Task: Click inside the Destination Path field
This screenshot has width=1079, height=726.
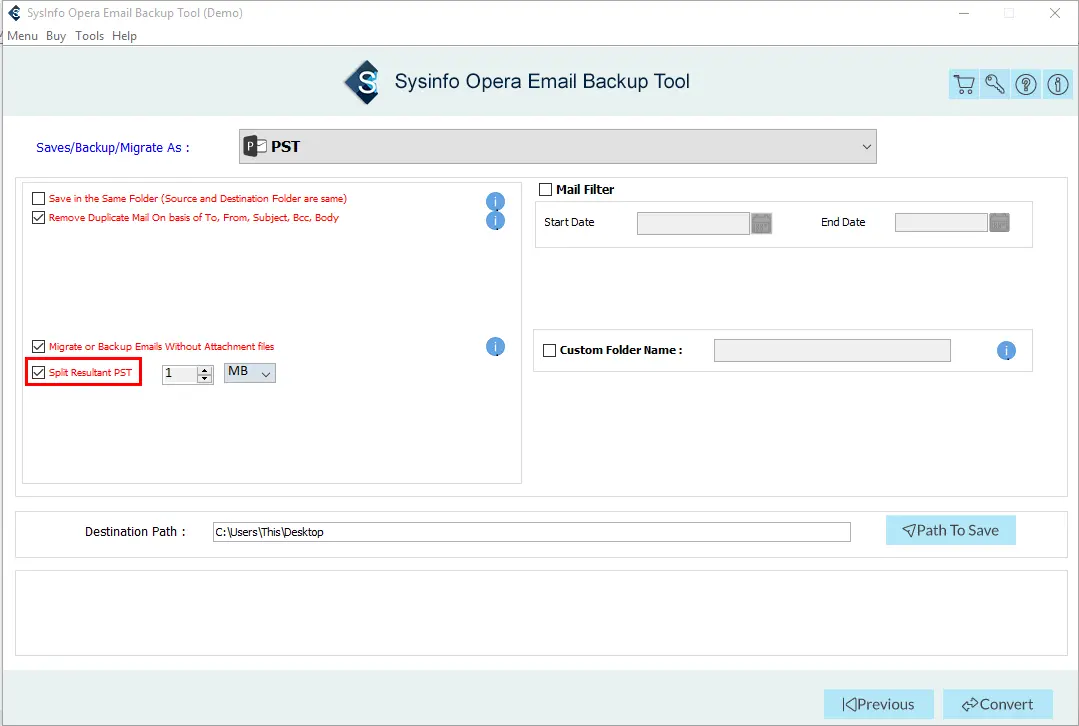Action: 531,532
